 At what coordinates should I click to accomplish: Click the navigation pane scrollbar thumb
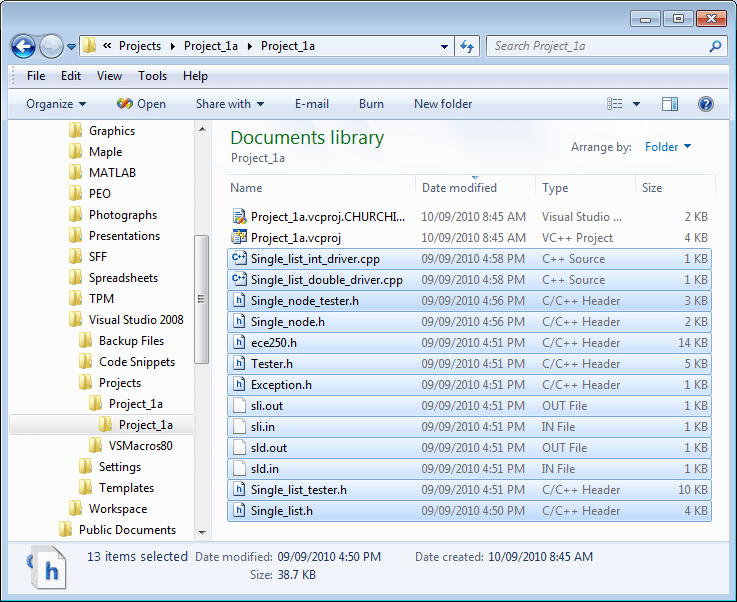(202, 299)
